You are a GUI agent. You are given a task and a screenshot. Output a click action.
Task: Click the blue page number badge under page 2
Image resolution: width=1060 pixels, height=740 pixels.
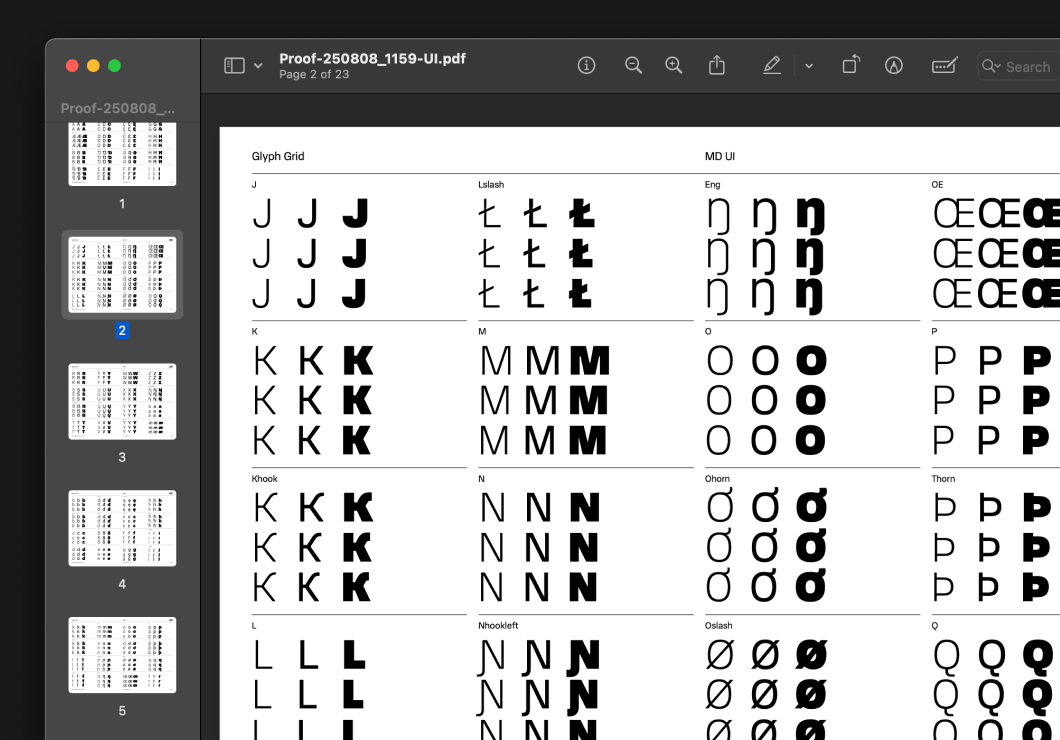click(x=122, y=330)
